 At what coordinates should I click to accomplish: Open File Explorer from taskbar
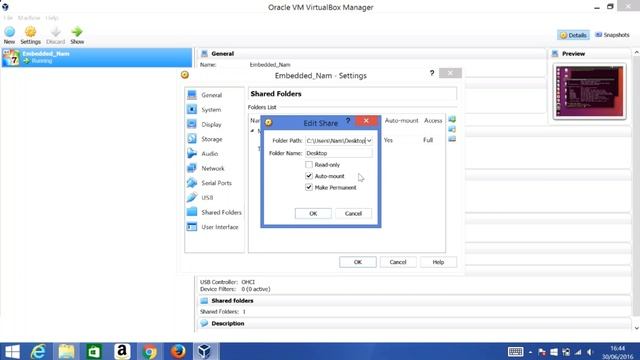pos(66,351)
